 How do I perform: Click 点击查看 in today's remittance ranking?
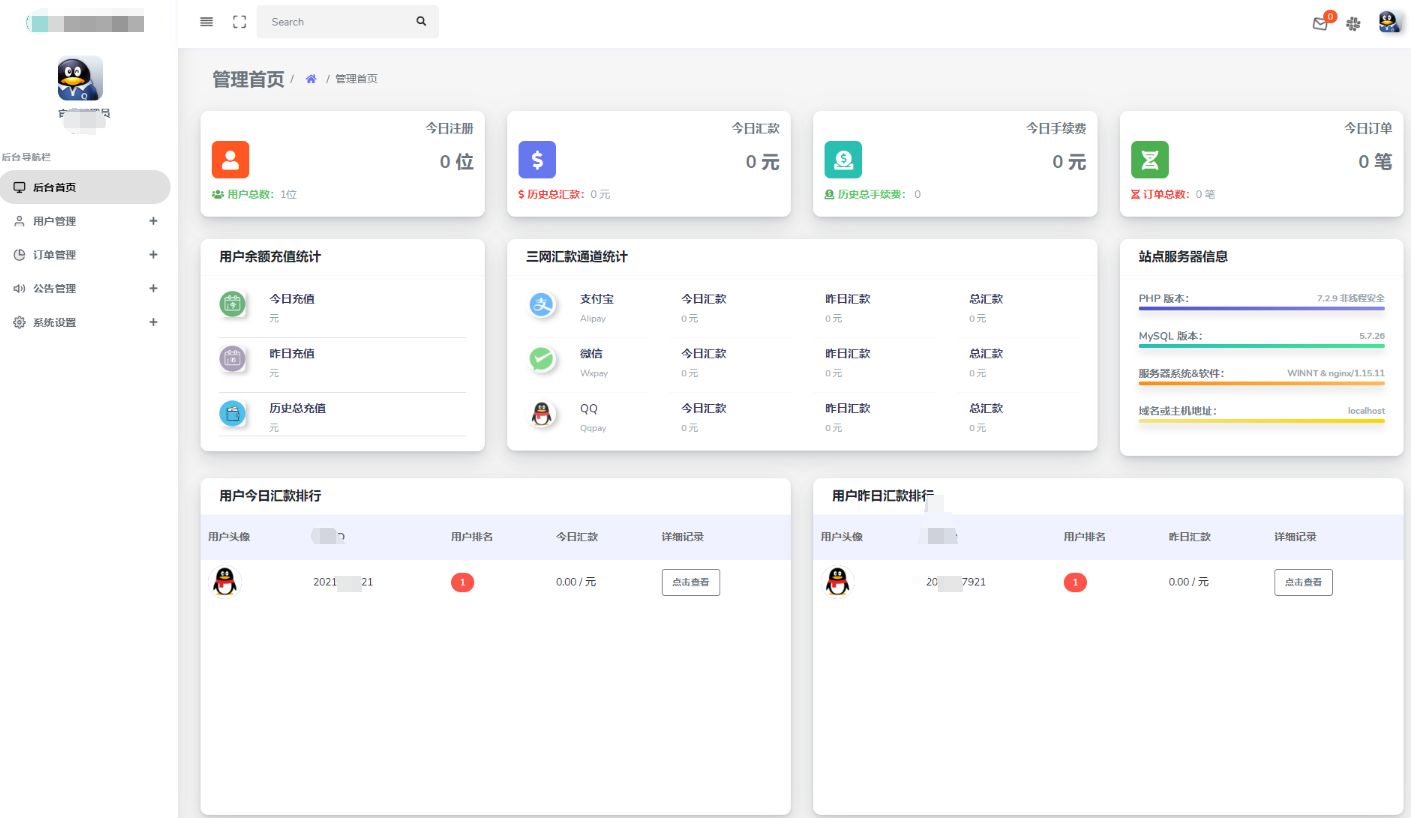690,582
